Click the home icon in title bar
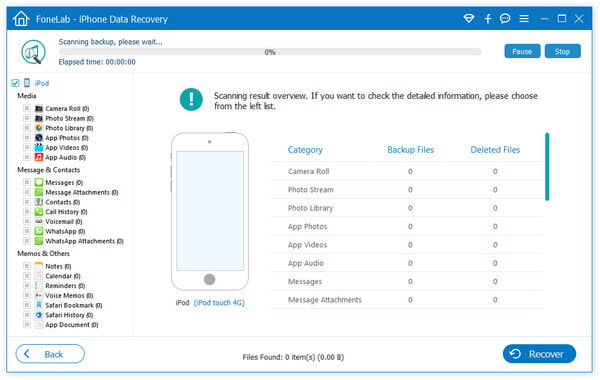The image size is (600, 380). click(x=21, y=18)
